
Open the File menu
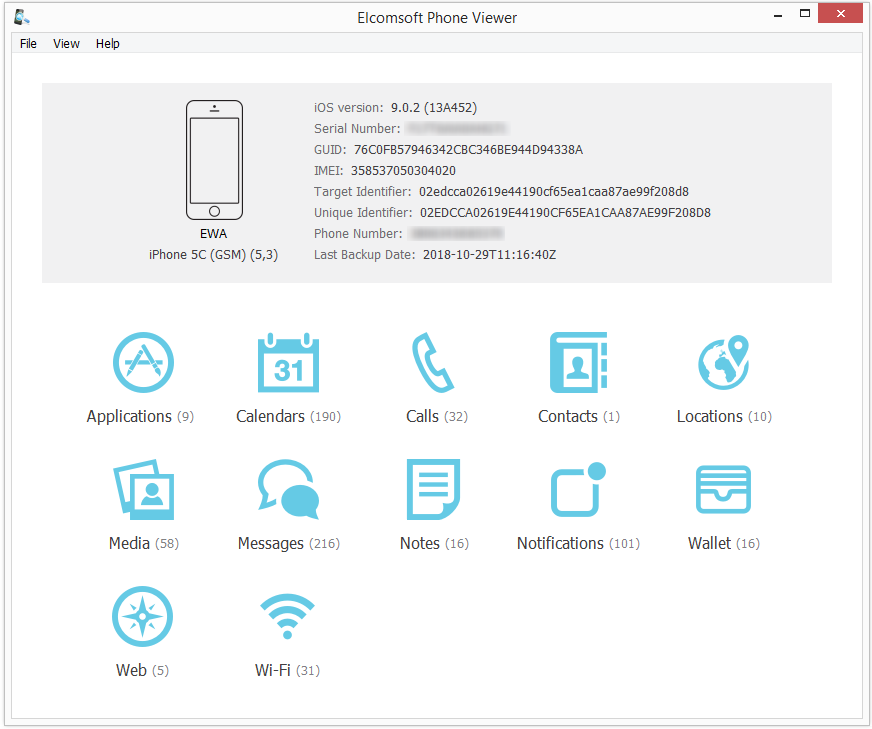coord(28,43)
